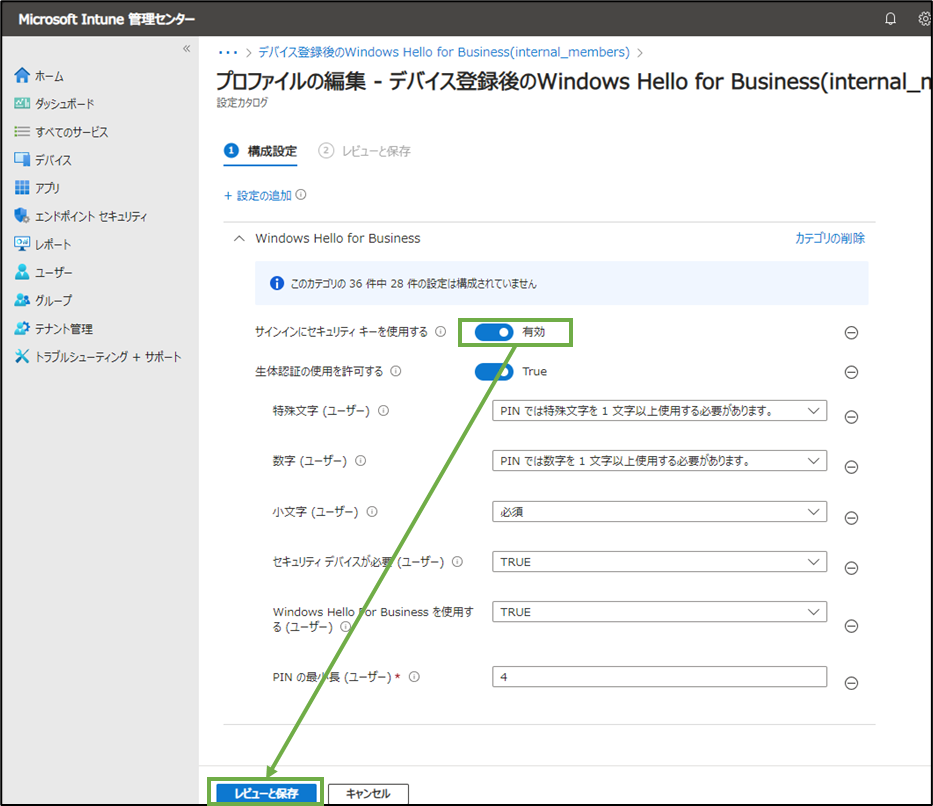Open the Windows Hello for Business を使用する dropdown
The width and height of the screenshot is (933, 806).
(x=659, y=611)
